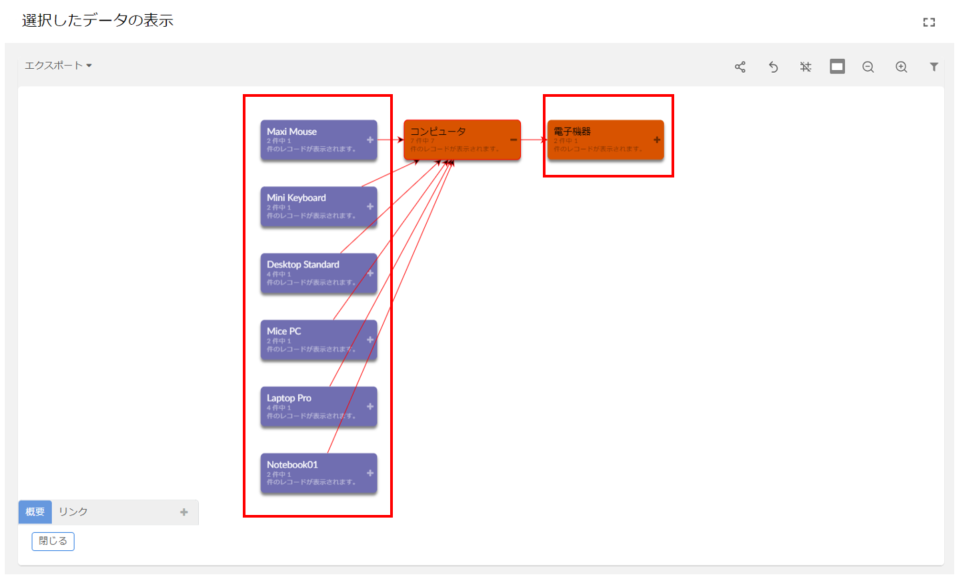Select the 電子機器 node
Screen dimensions: 962x586
tap(606, 140)
